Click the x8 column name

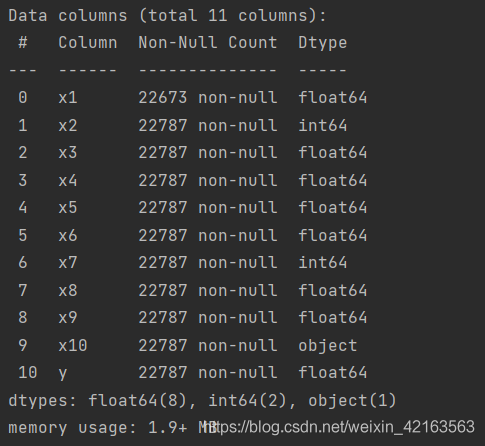pyautogui.click(x=68, y=290)
